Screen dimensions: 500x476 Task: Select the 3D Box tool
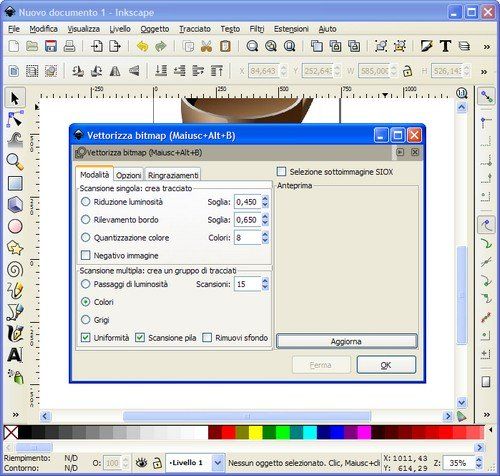pyautogui.click(x=15, y=204)
